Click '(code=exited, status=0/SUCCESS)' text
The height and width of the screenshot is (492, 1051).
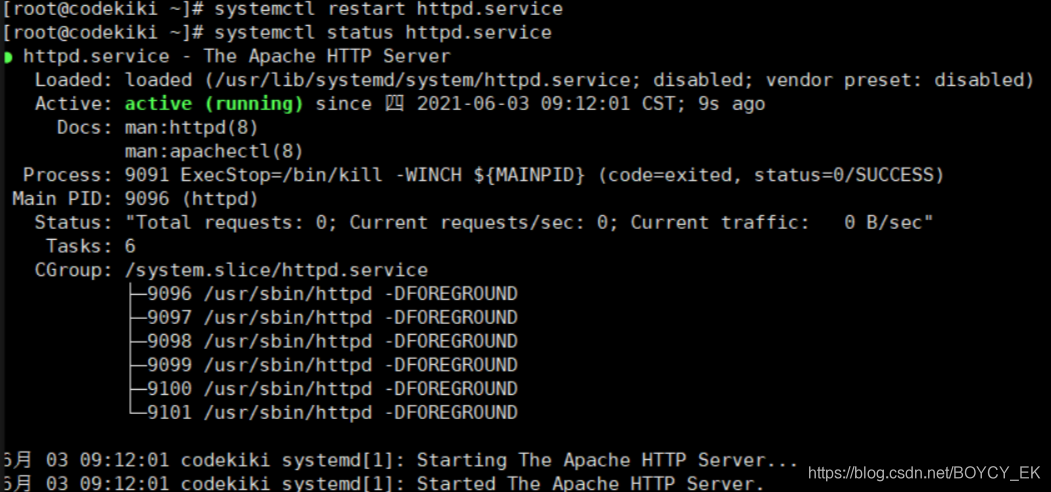[x=771, y=175]
